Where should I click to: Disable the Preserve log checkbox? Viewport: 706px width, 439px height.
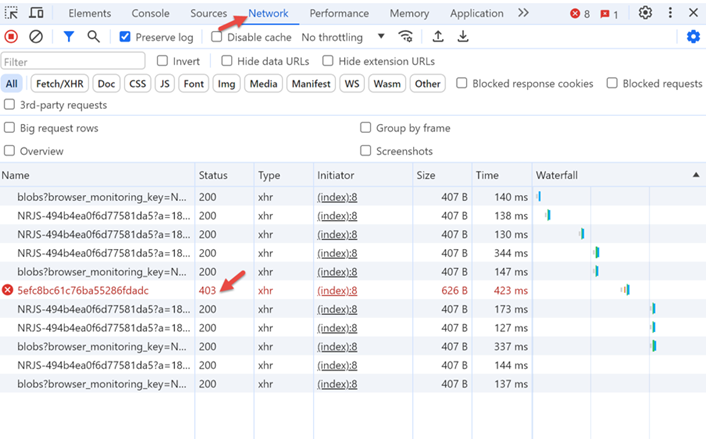click(x=125, y=37)
